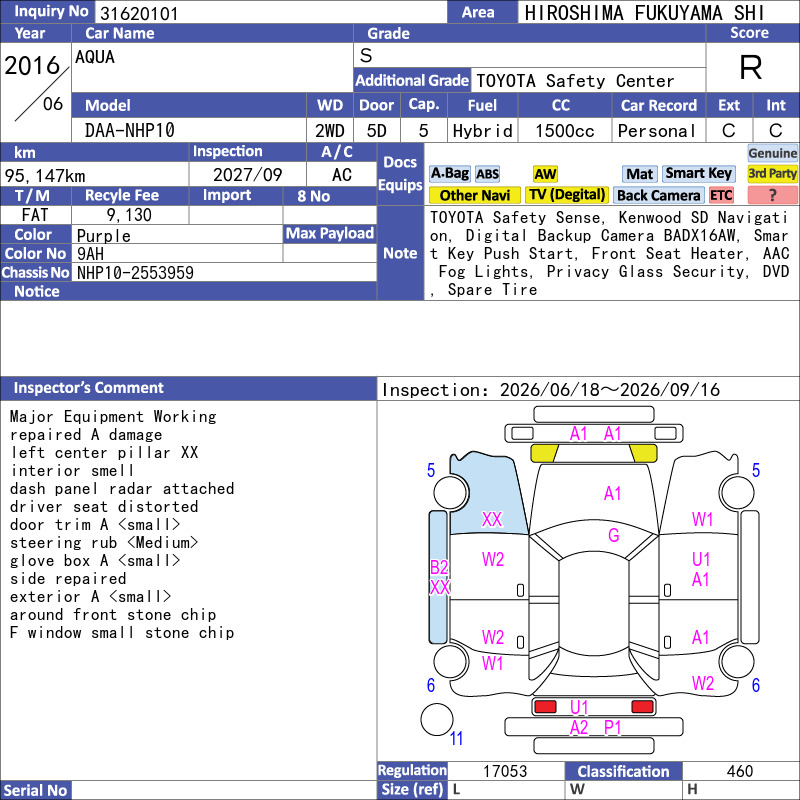800x800 pixels.
Task: Select the Back Camera badge
Action: [658, 195]
